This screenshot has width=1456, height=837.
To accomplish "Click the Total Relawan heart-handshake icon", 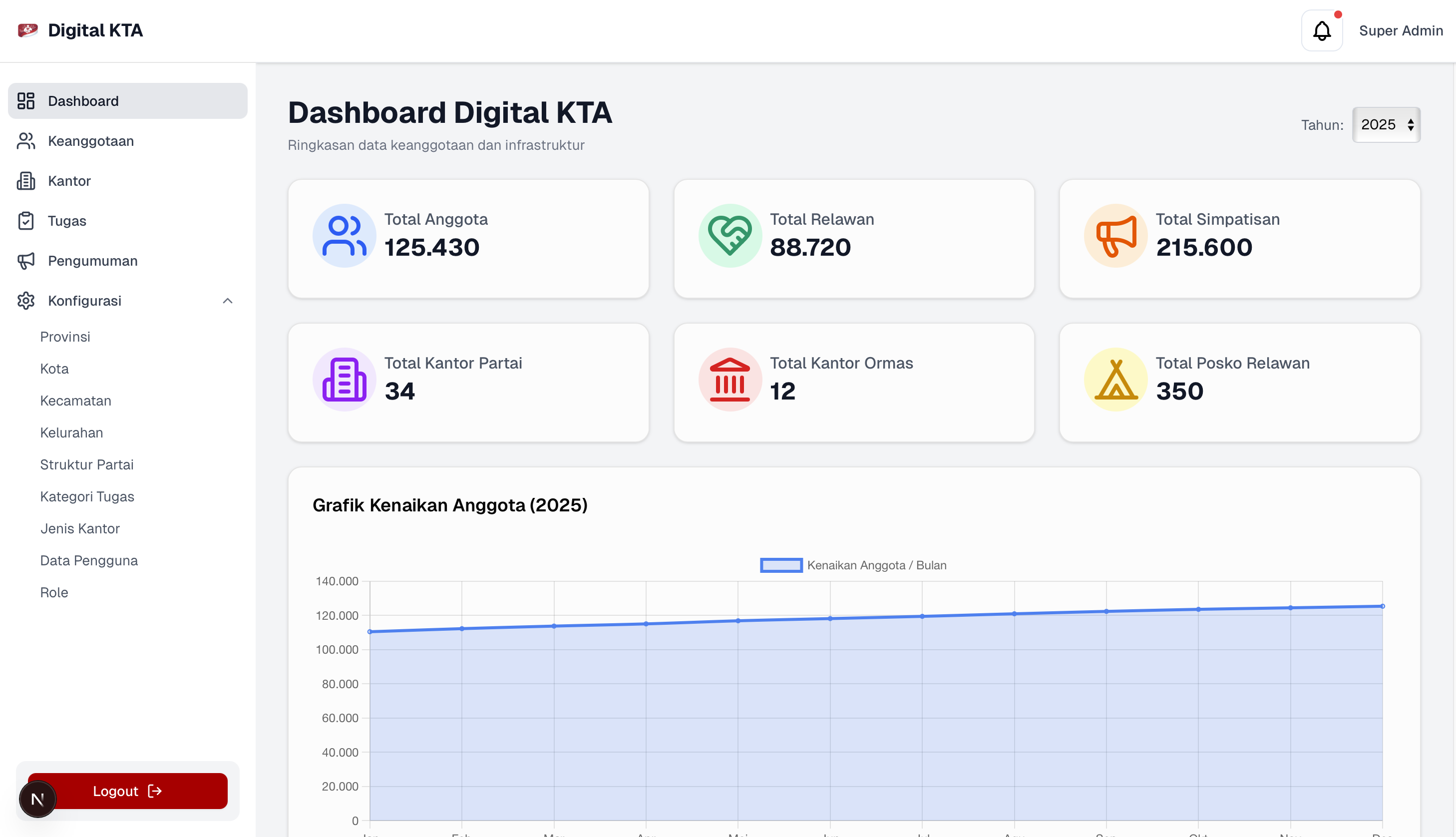I will click(729, 236).
